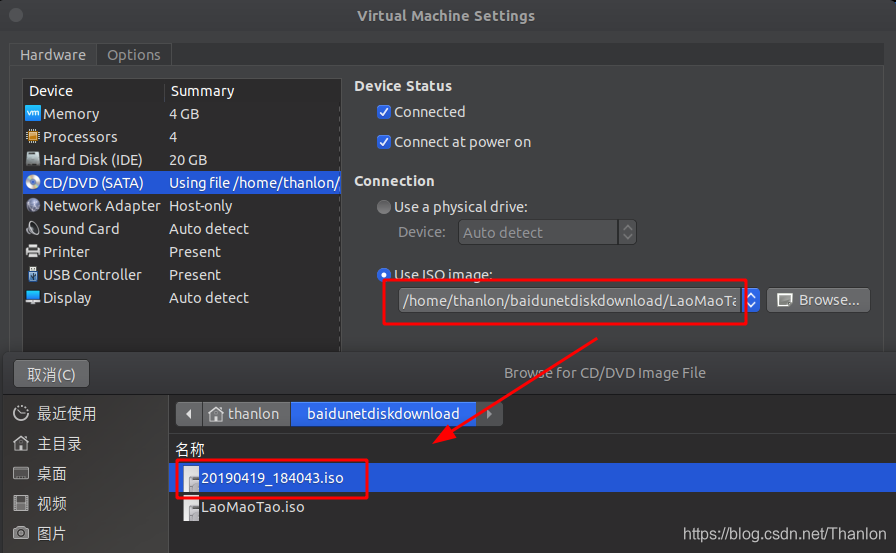Click the Summary column header
The height and width of the screenshot is (553, 896).
pos(202,91)
